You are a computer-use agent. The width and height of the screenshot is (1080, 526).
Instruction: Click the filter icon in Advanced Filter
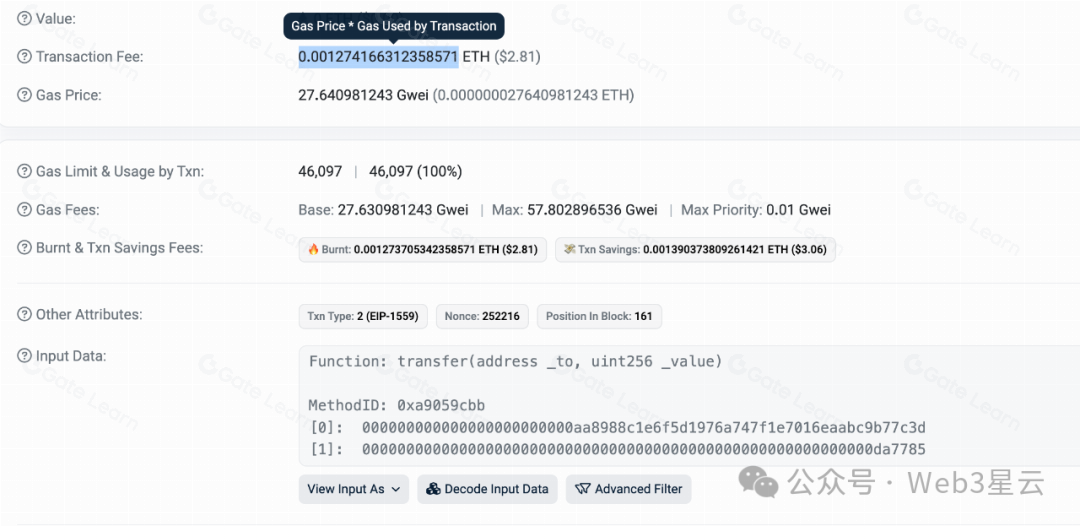pos(583,489)
